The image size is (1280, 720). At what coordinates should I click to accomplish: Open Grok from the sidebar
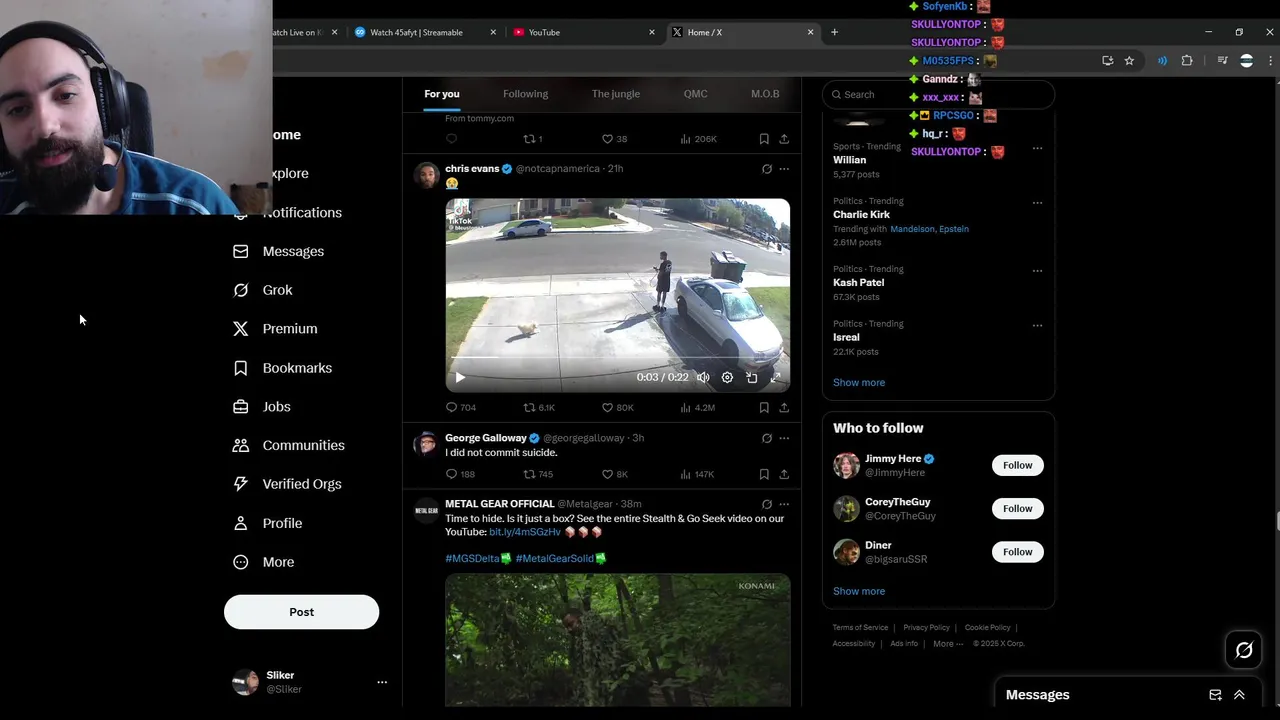(263, 290)
